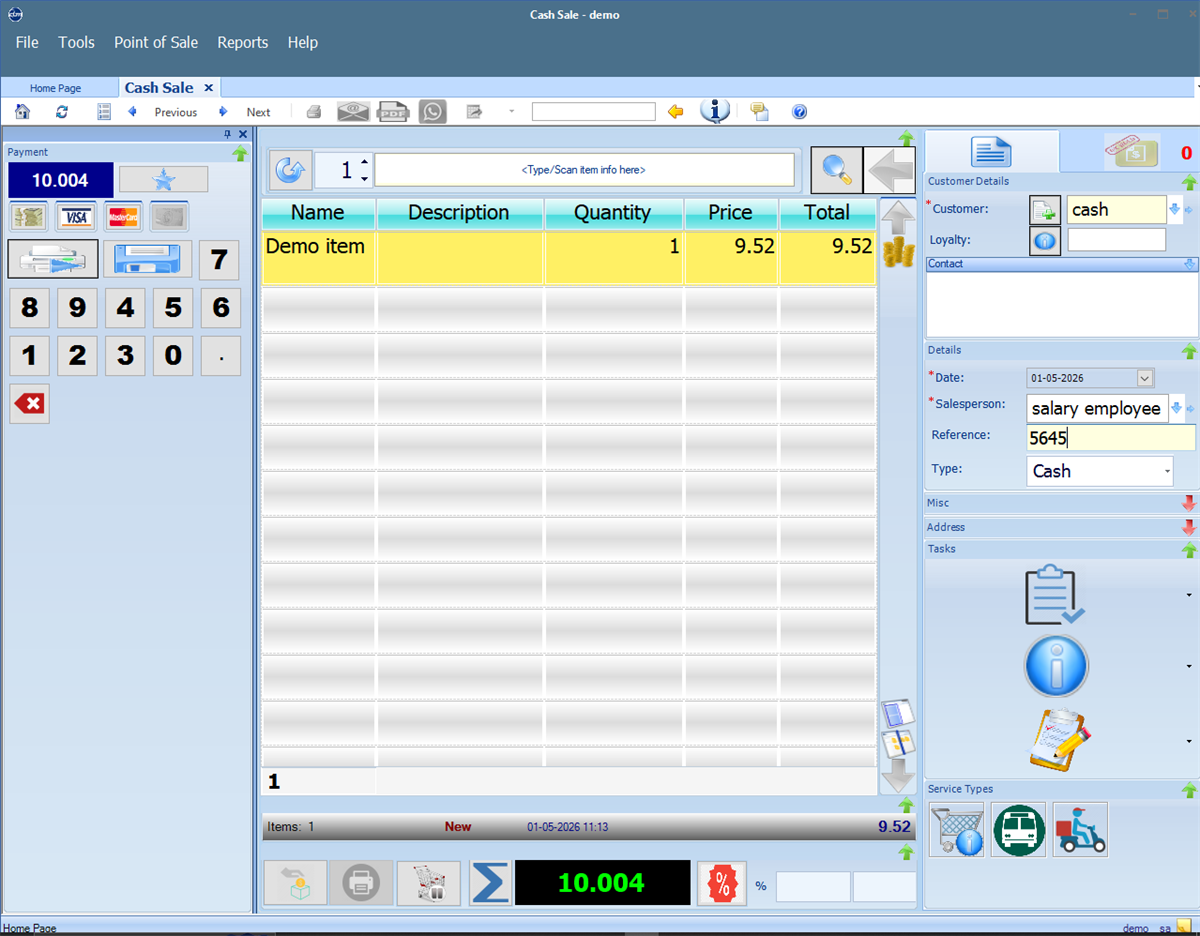This screenshot has width=1200, height=936.
Task: Click the red backspace delete key
Action: [x=30, y=404]
